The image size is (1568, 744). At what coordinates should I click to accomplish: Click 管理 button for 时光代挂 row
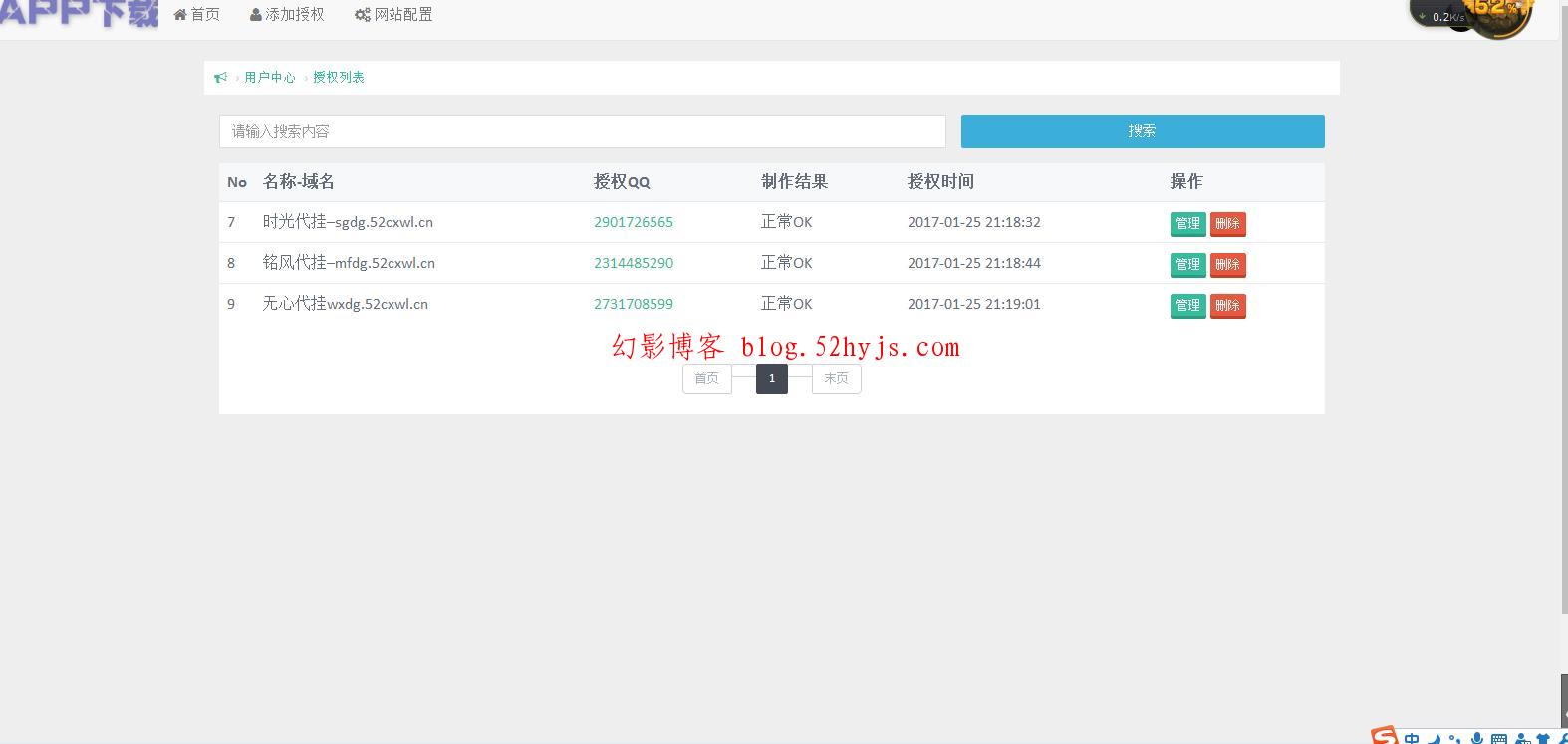(x=1187, y=224)
